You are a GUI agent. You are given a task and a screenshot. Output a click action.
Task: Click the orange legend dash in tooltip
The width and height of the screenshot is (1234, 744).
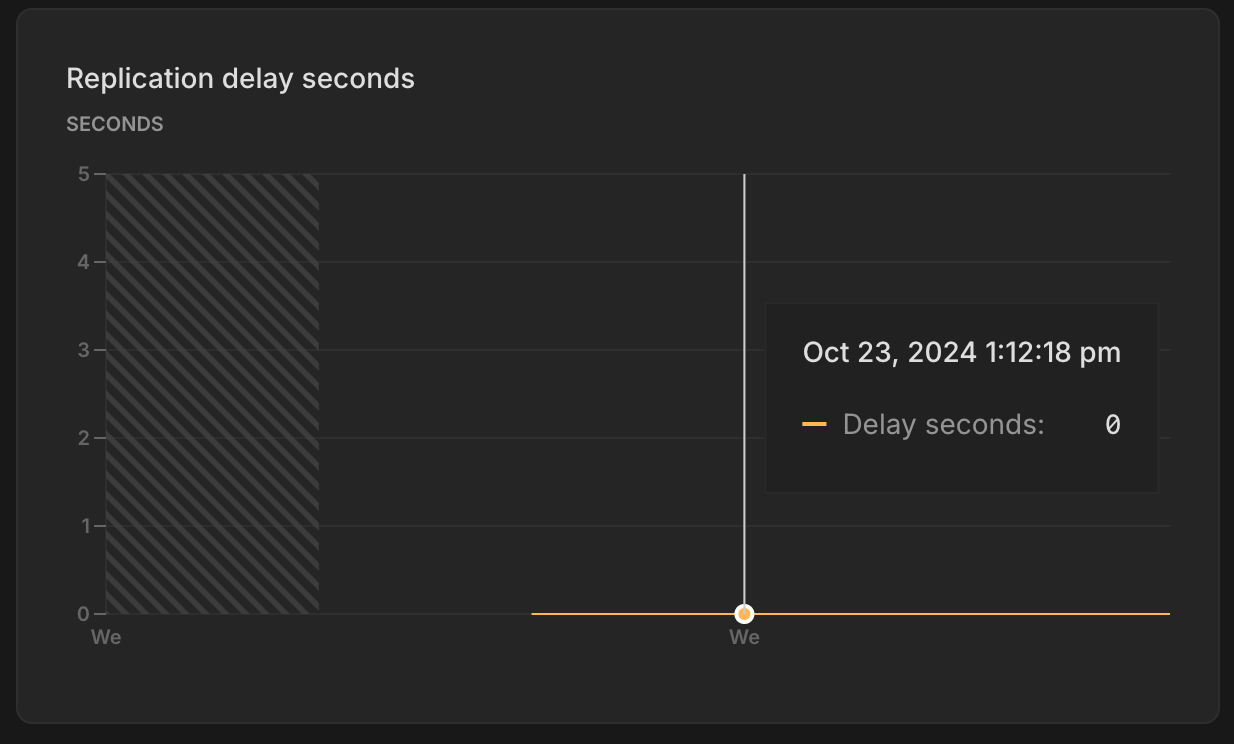tap(814, 424)
